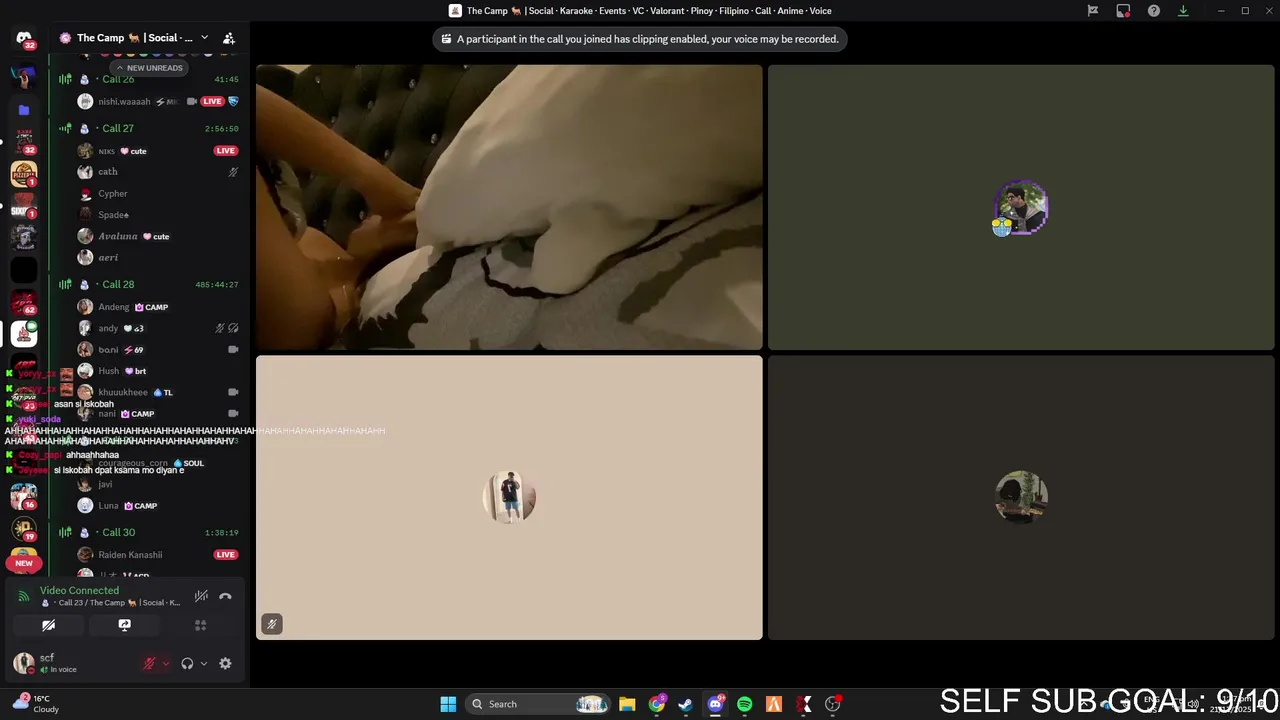Open headphone output options arrow
The width and height of the screenshot is (1280, 720).
coord(204,663)
